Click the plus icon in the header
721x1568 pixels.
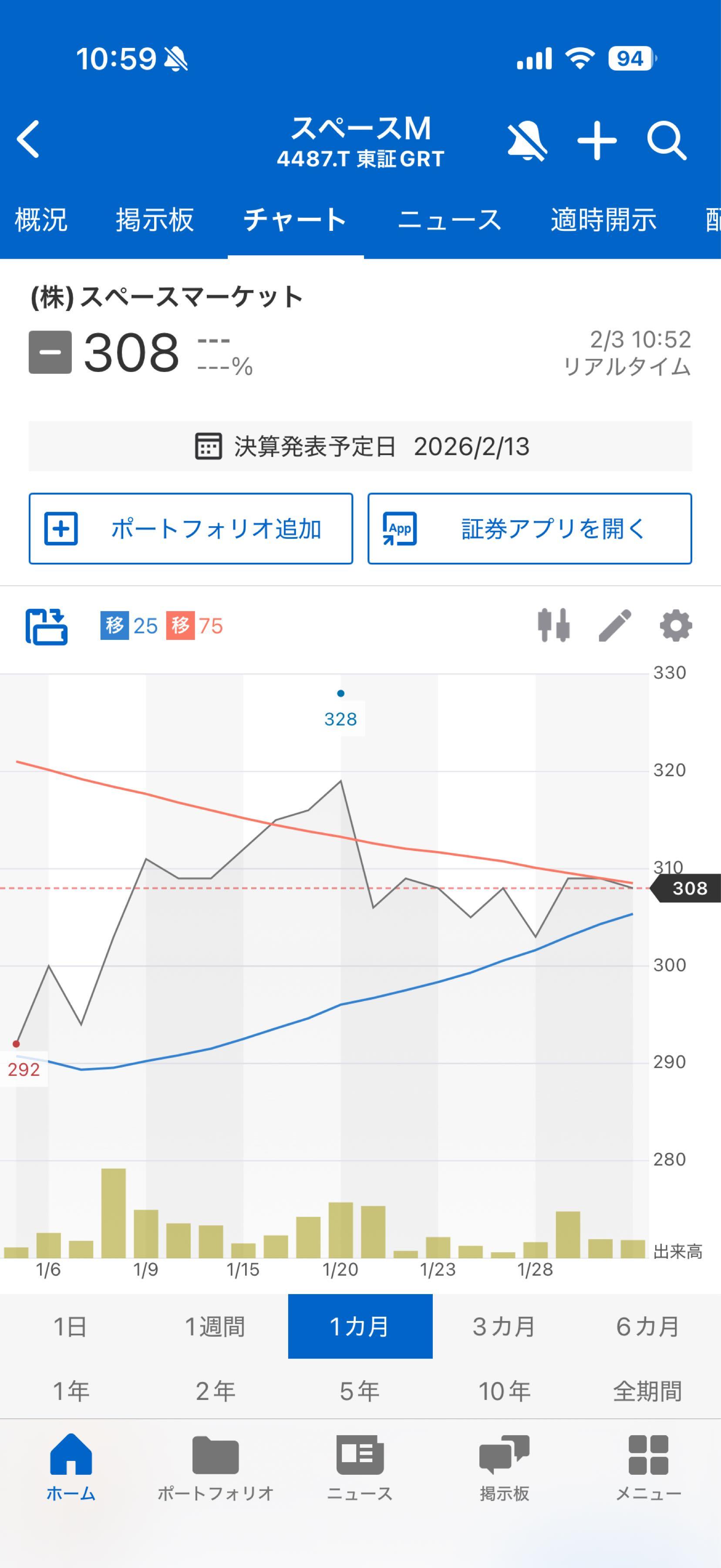click(x=597, y=140)
